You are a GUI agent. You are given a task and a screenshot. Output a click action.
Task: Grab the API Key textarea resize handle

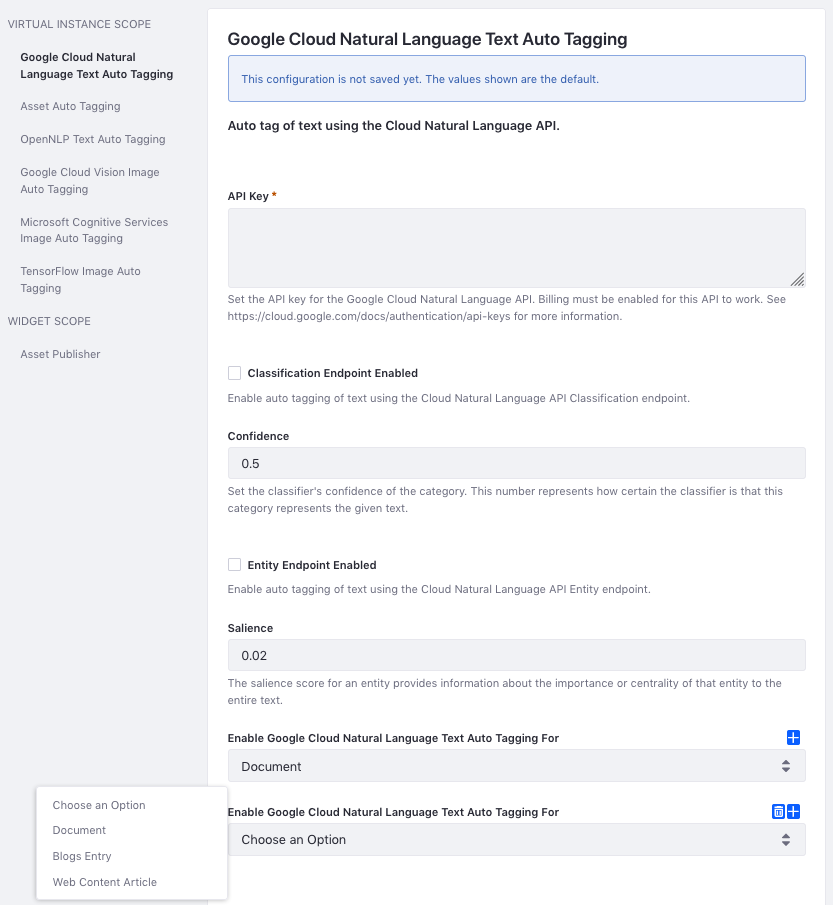click(797, 280)
